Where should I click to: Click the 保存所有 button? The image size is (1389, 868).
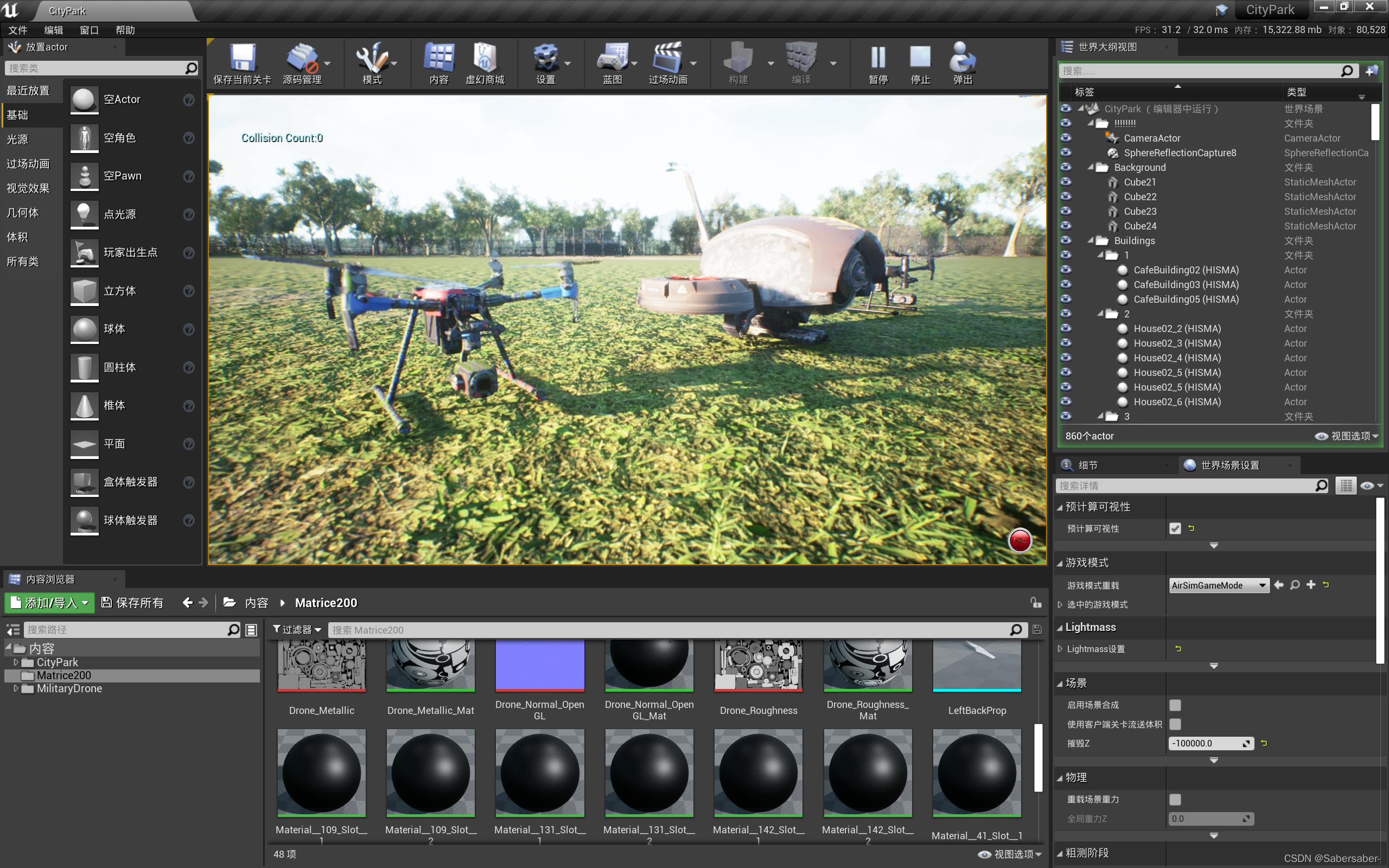132,603
